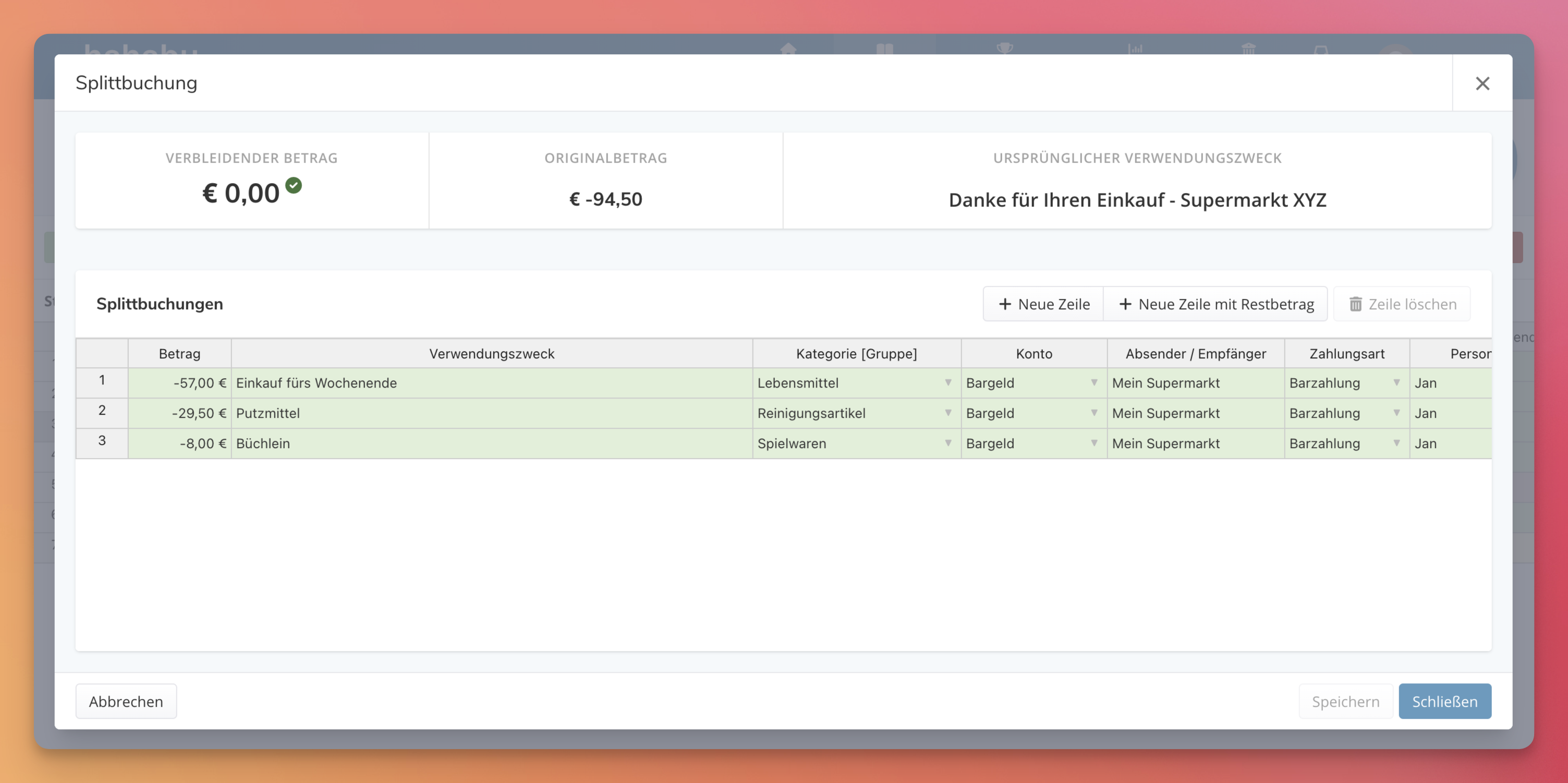
Task: Click the Betrag column header
Action: tap(179, 354)
